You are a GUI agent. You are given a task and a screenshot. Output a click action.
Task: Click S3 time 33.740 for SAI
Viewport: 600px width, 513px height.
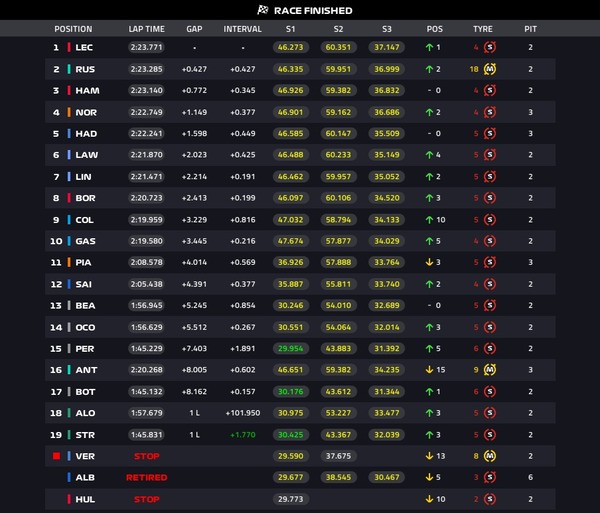387,284
